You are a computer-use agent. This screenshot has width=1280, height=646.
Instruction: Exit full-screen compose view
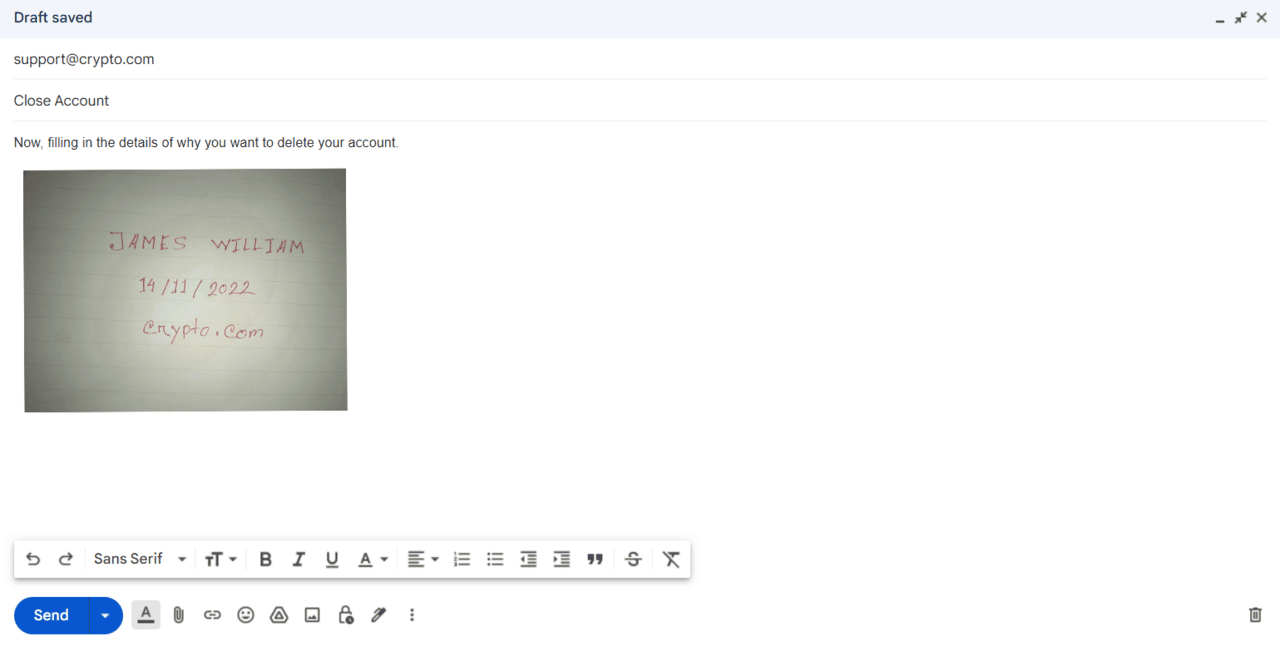point(1241,18)
